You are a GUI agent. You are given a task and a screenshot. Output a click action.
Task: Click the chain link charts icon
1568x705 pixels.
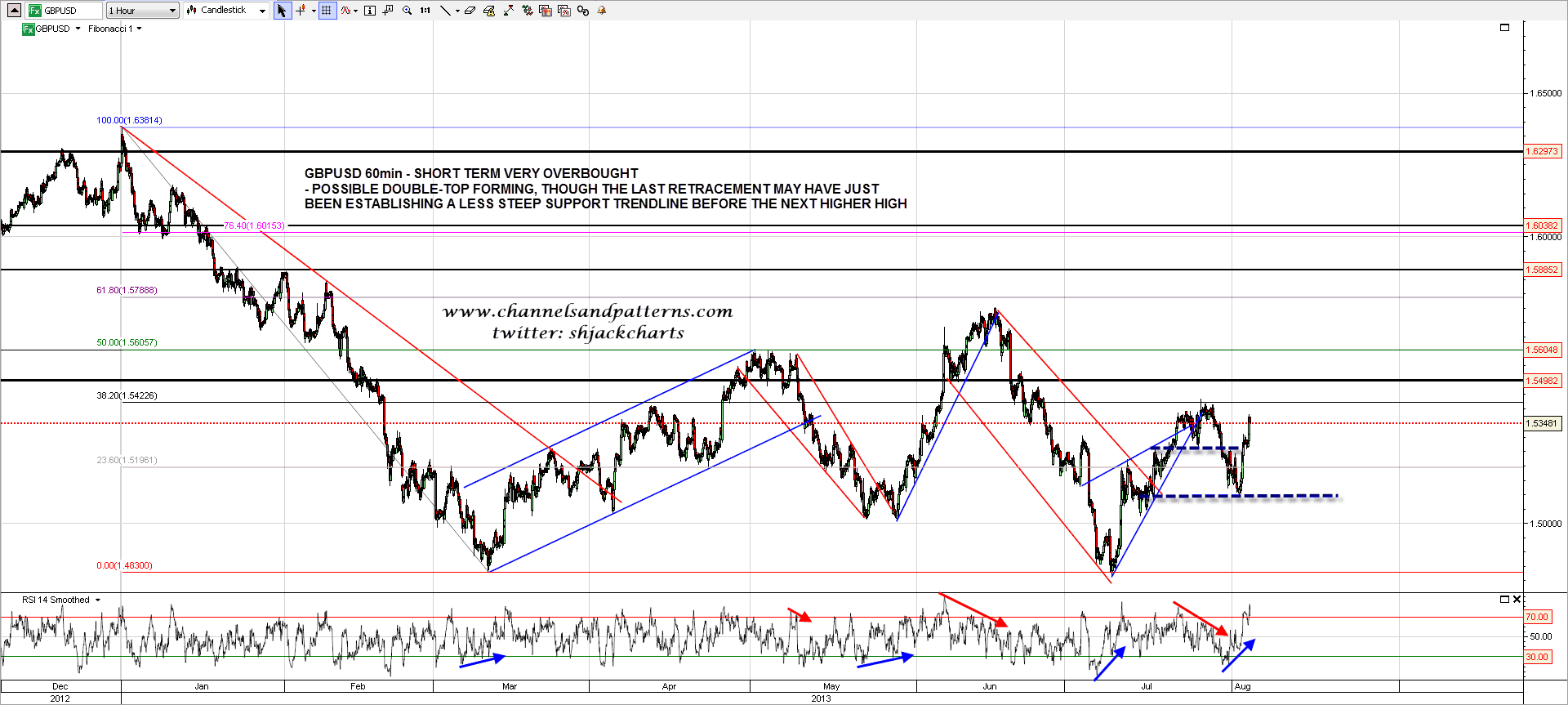(x=582, y=11)
